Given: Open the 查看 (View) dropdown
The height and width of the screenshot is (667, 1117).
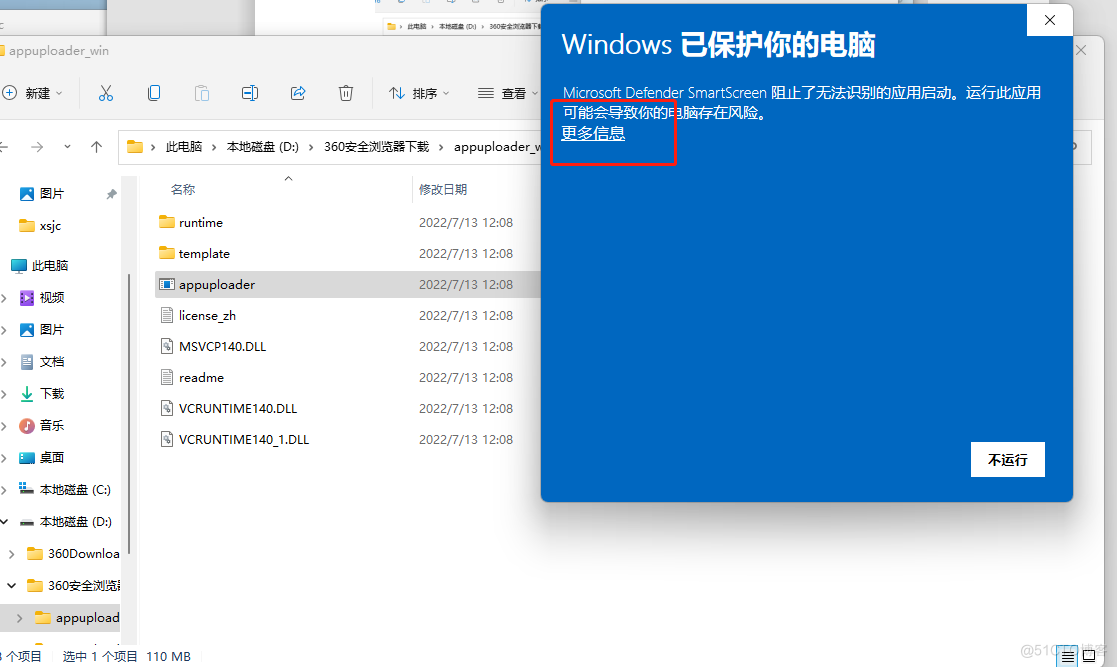Looking at the screenshot, I should (x=507, y=93).
